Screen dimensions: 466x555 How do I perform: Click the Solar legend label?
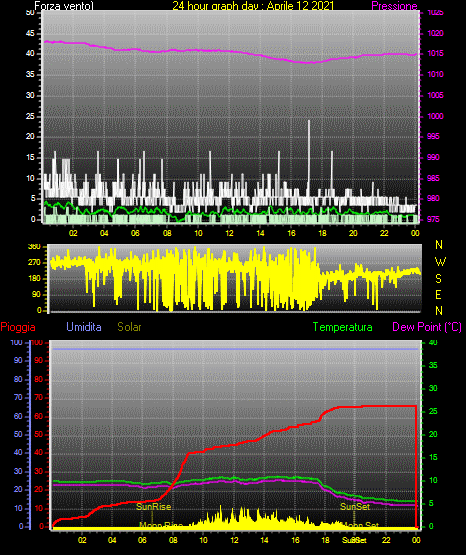129,327
